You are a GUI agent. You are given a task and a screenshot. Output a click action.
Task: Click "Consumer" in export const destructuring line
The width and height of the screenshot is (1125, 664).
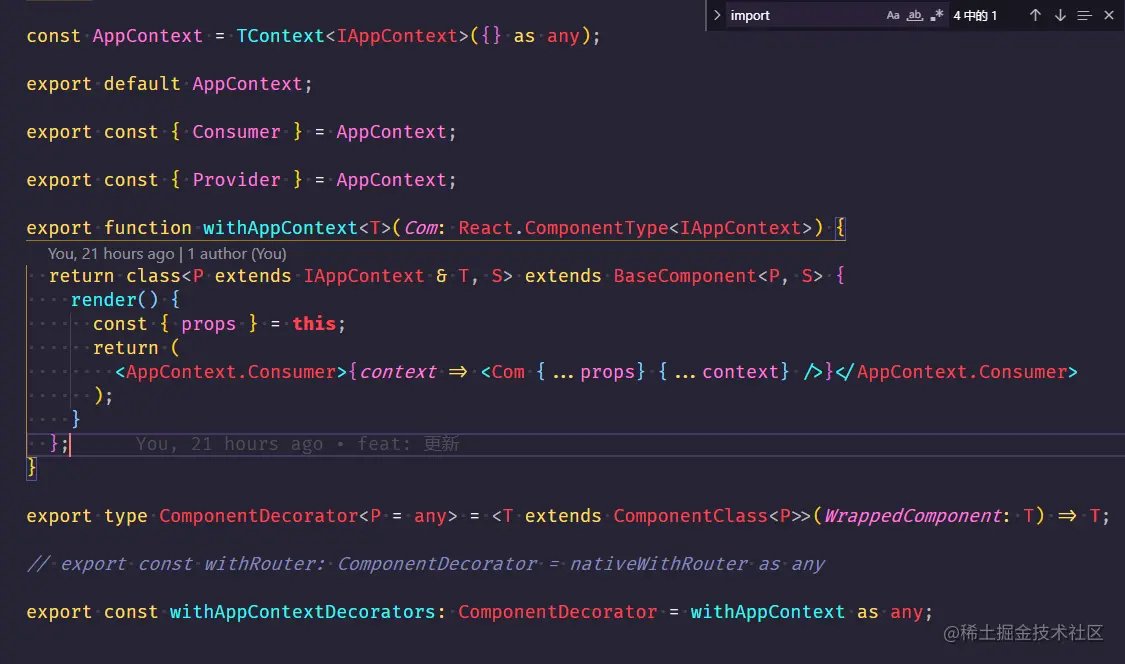click(236, 132)
